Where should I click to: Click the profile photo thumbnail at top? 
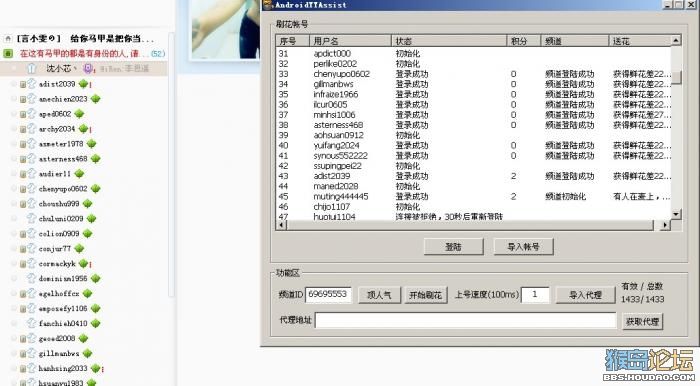226,29
